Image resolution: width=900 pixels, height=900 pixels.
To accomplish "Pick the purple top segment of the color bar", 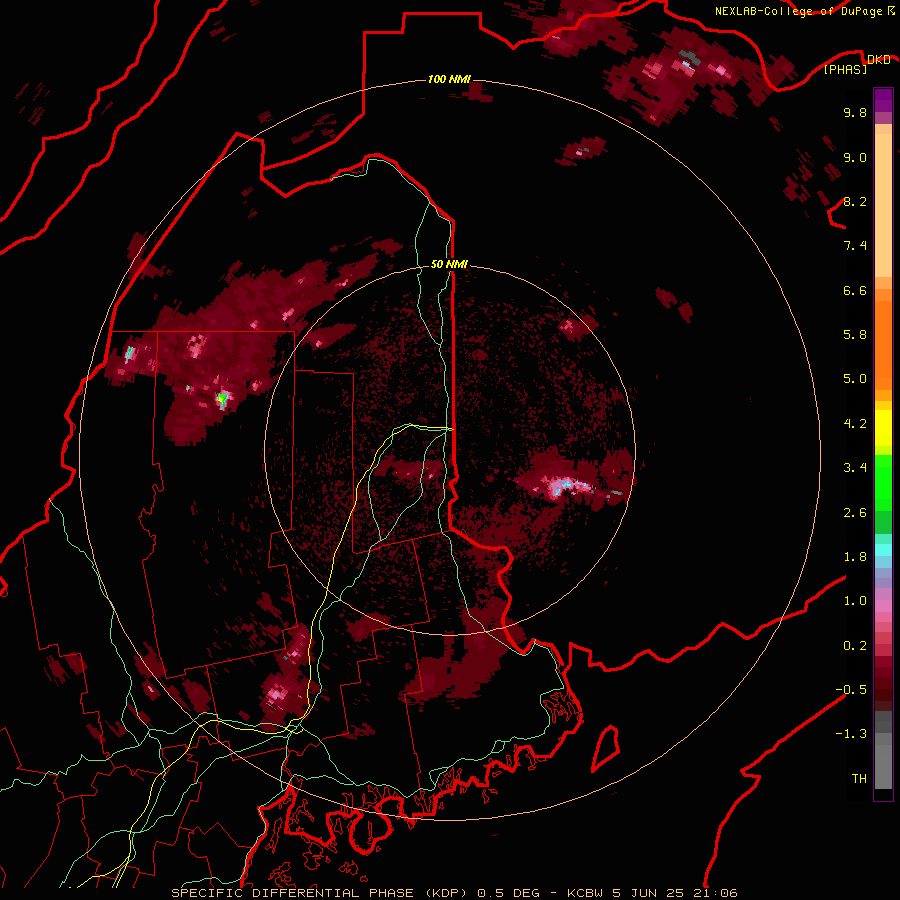I will click(883, 100).
